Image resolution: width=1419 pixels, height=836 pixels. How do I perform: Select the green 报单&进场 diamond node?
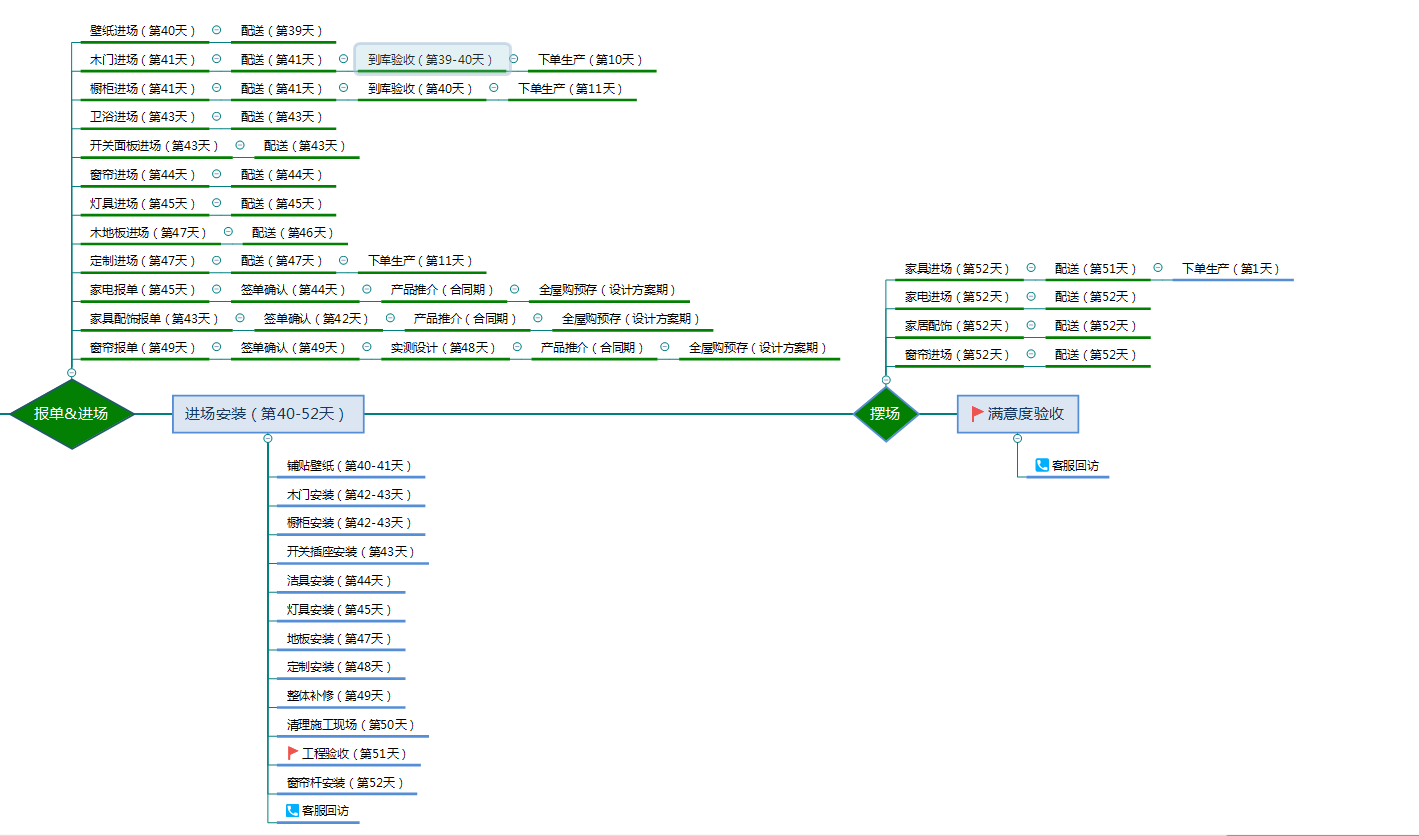pyautogui.click(x=71, y=413)
